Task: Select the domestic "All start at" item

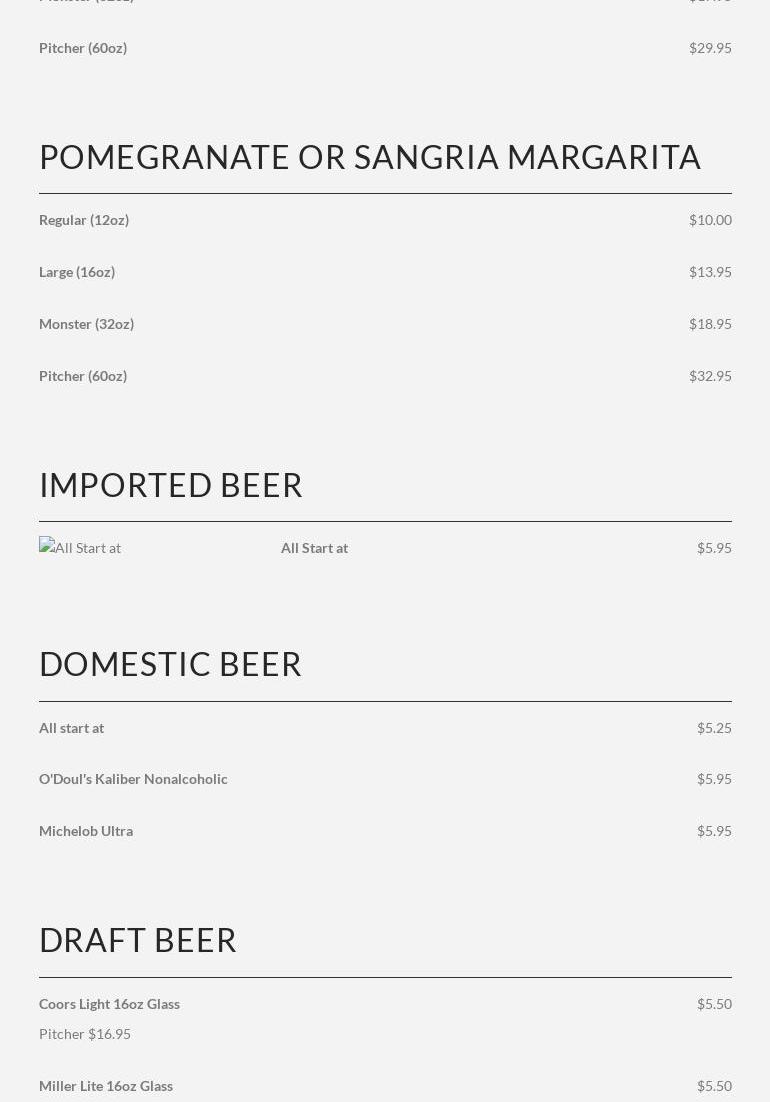Action: [x=71, y=728]
